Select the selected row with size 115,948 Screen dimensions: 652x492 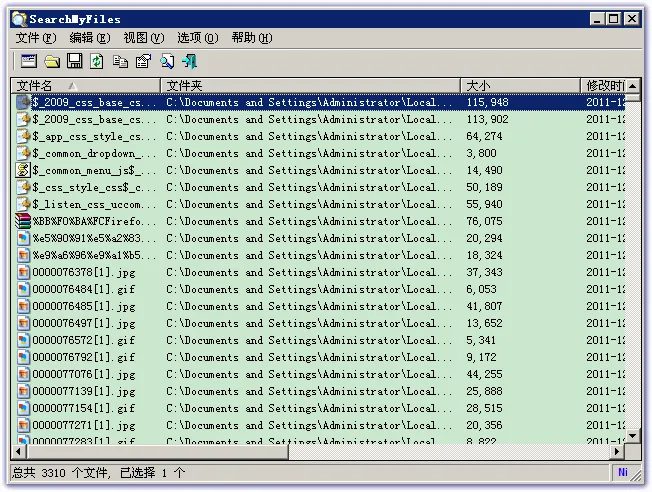point(320,102)
